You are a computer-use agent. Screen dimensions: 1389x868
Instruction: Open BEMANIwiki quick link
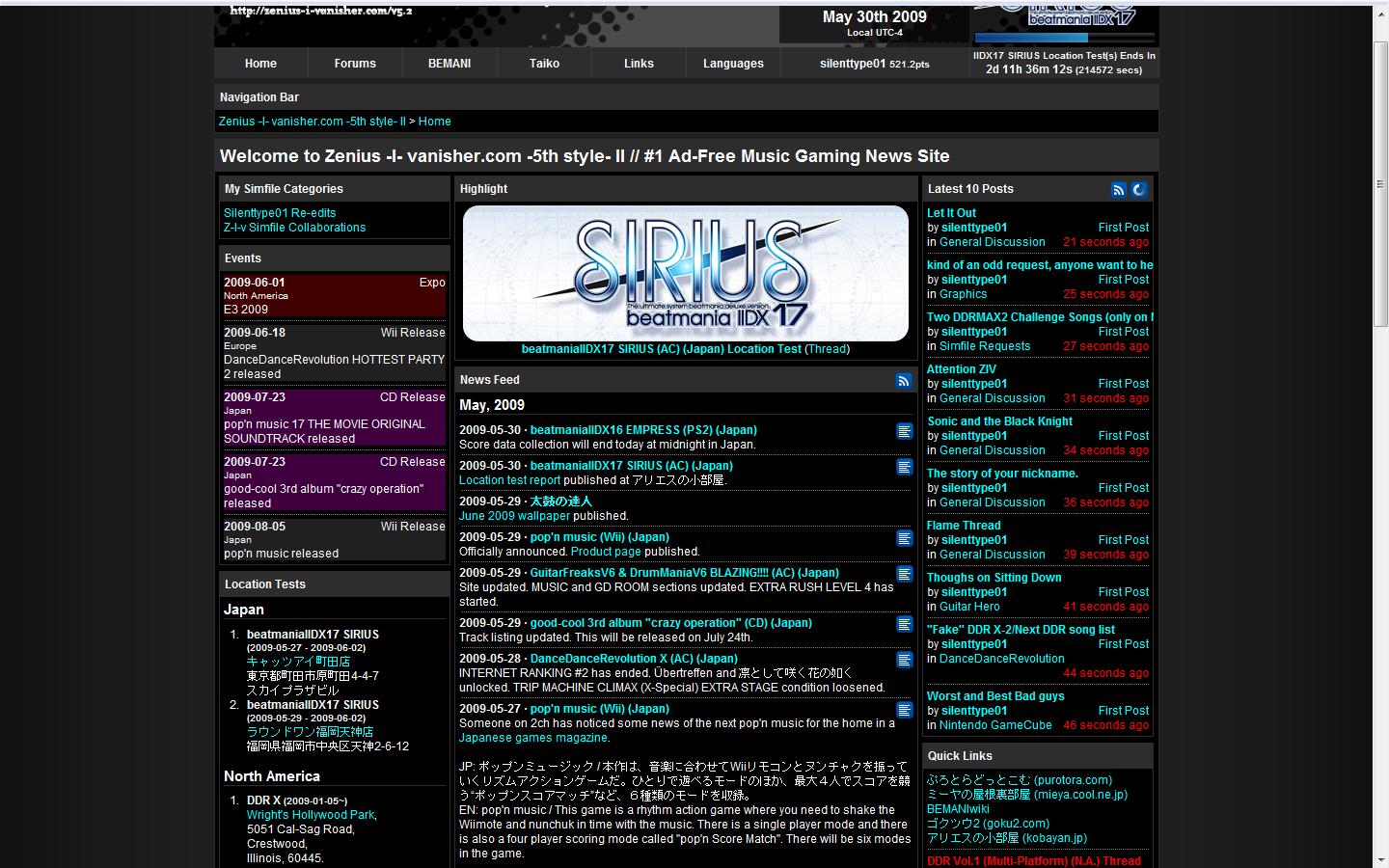click(x=958, y=809)
